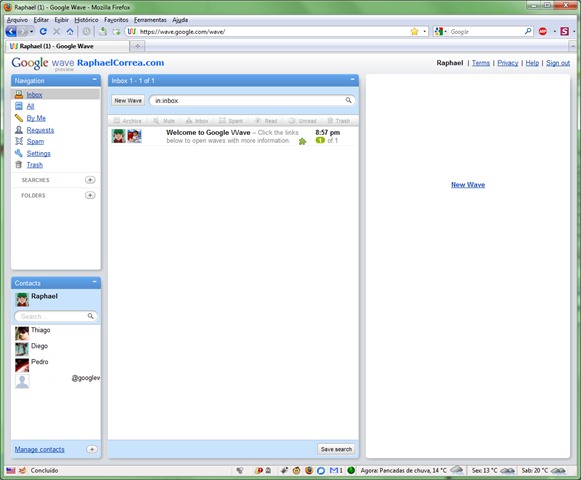
Task: Open the Exibir menu
Action: point(62,20)
